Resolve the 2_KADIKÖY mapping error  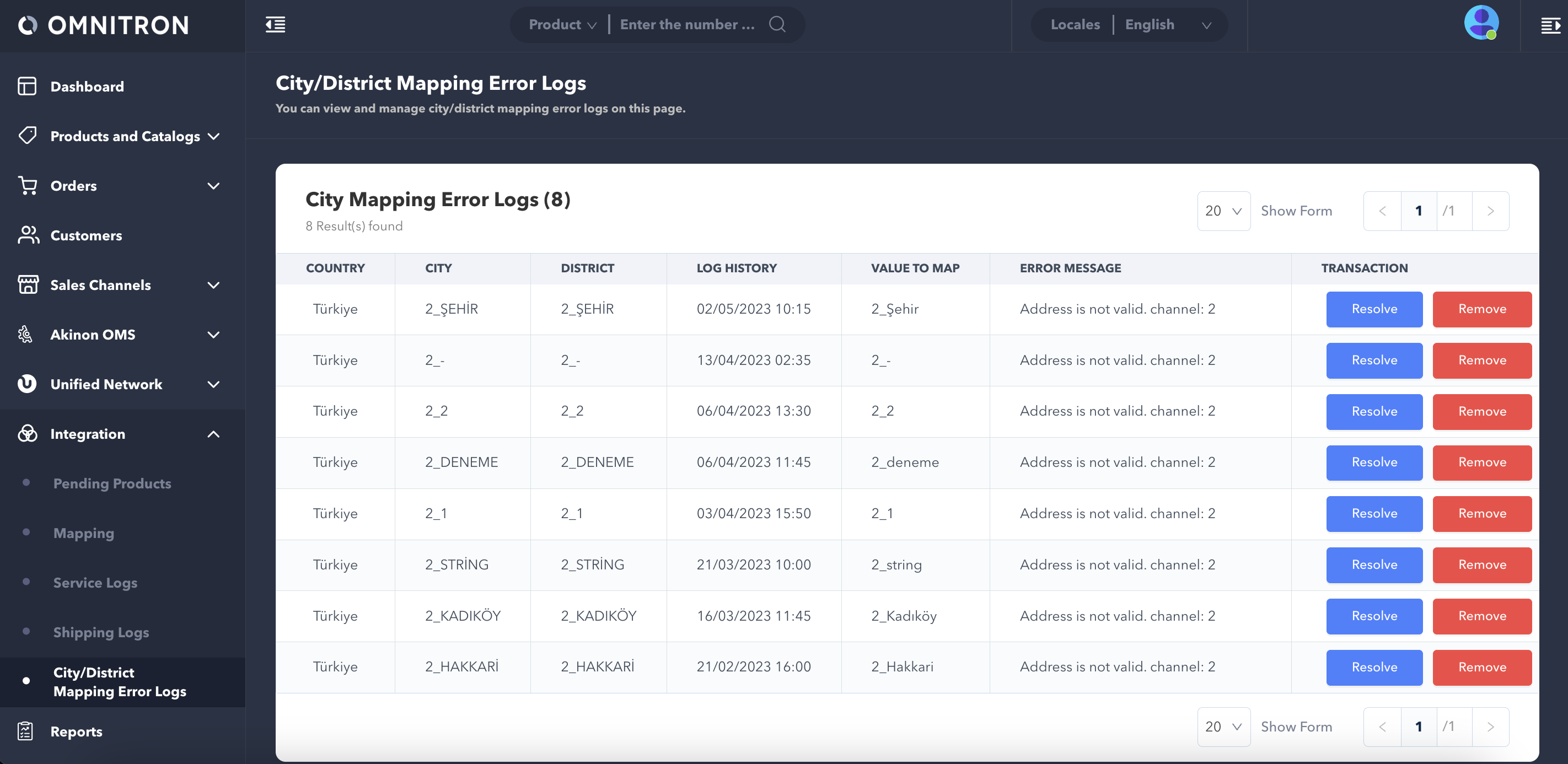click(1374, 616)
